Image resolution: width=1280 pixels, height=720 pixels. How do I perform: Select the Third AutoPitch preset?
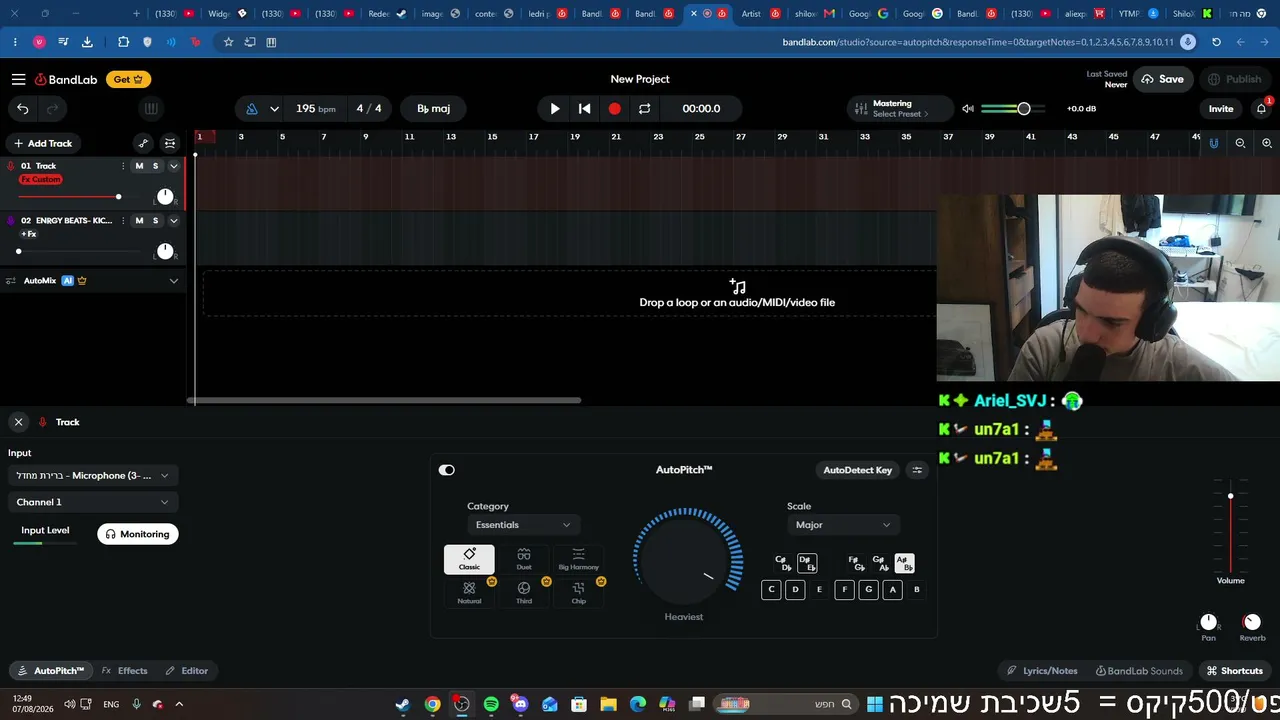click(524, 593)
